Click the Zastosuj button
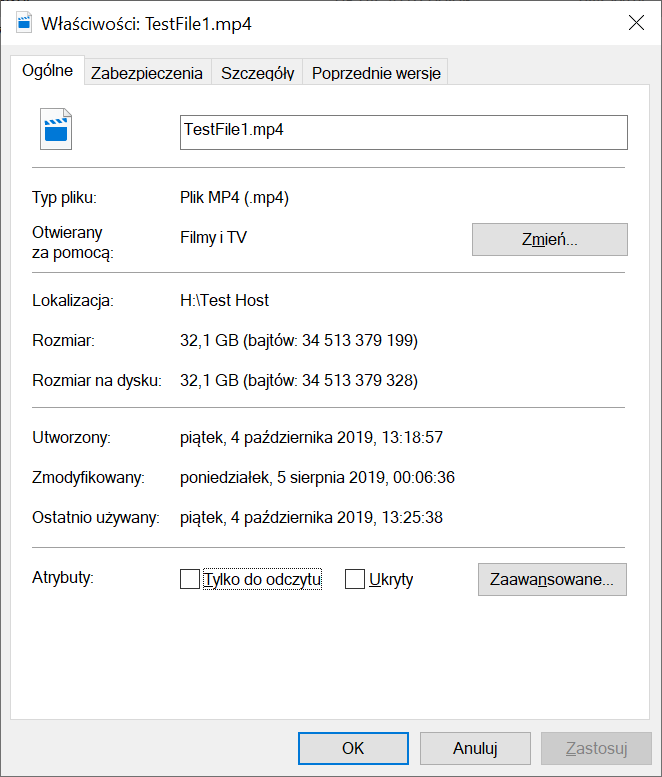662x777 pixels. coord(596,747)
